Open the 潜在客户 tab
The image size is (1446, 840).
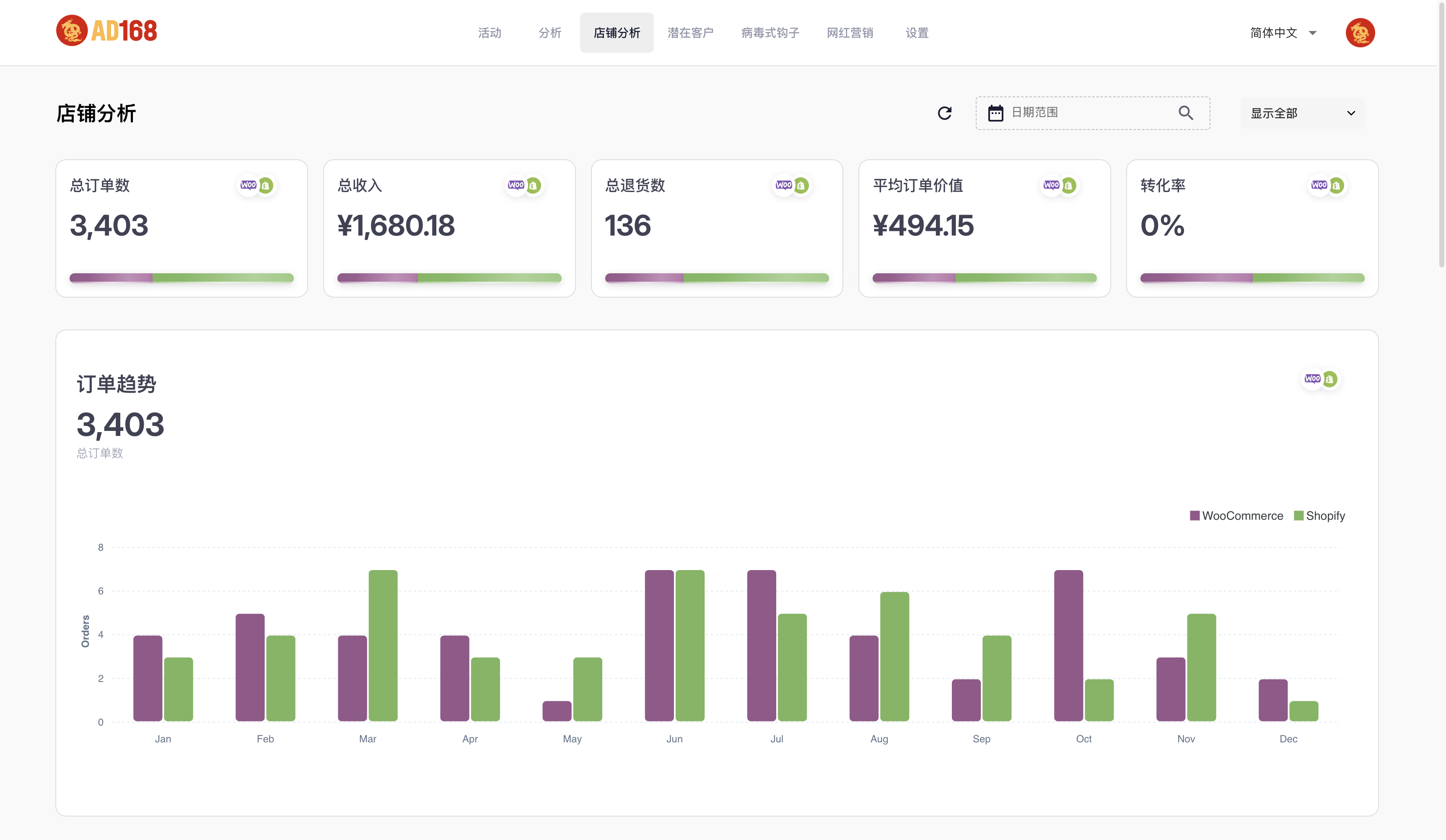click(x=690, y=33)
